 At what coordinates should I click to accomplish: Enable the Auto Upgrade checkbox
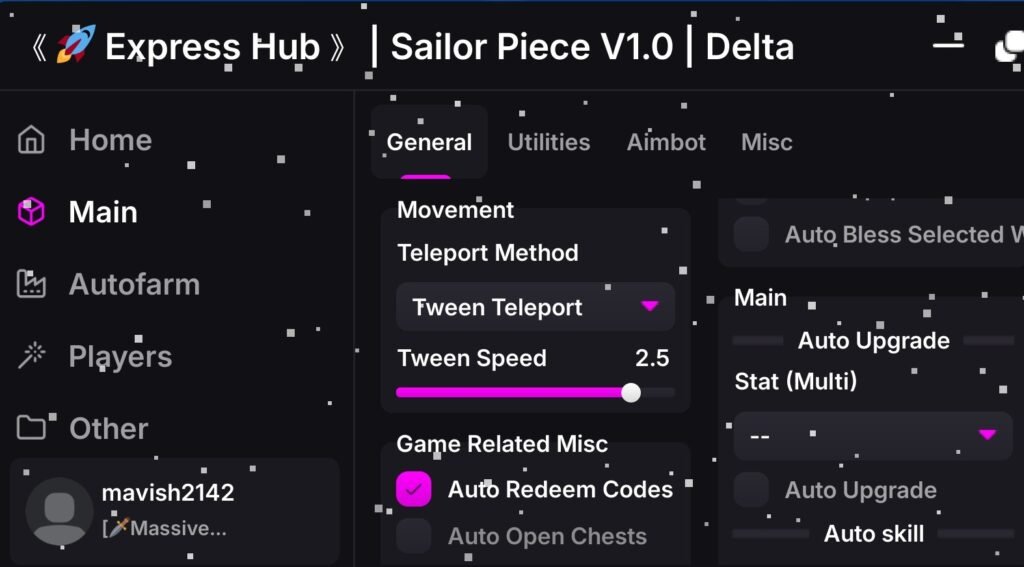point(752,490)
